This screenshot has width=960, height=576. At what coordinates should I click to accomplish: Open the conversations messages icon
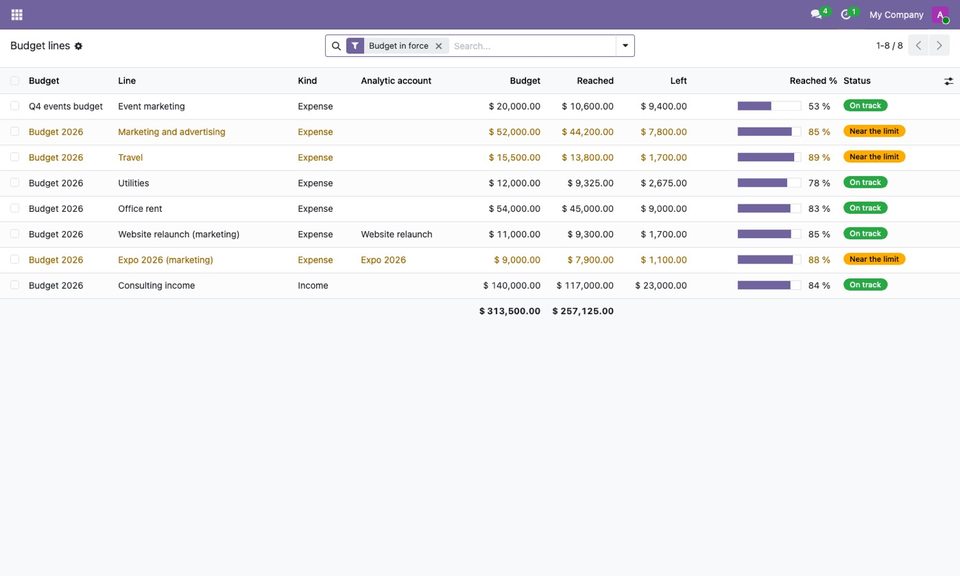click(816, 14)
